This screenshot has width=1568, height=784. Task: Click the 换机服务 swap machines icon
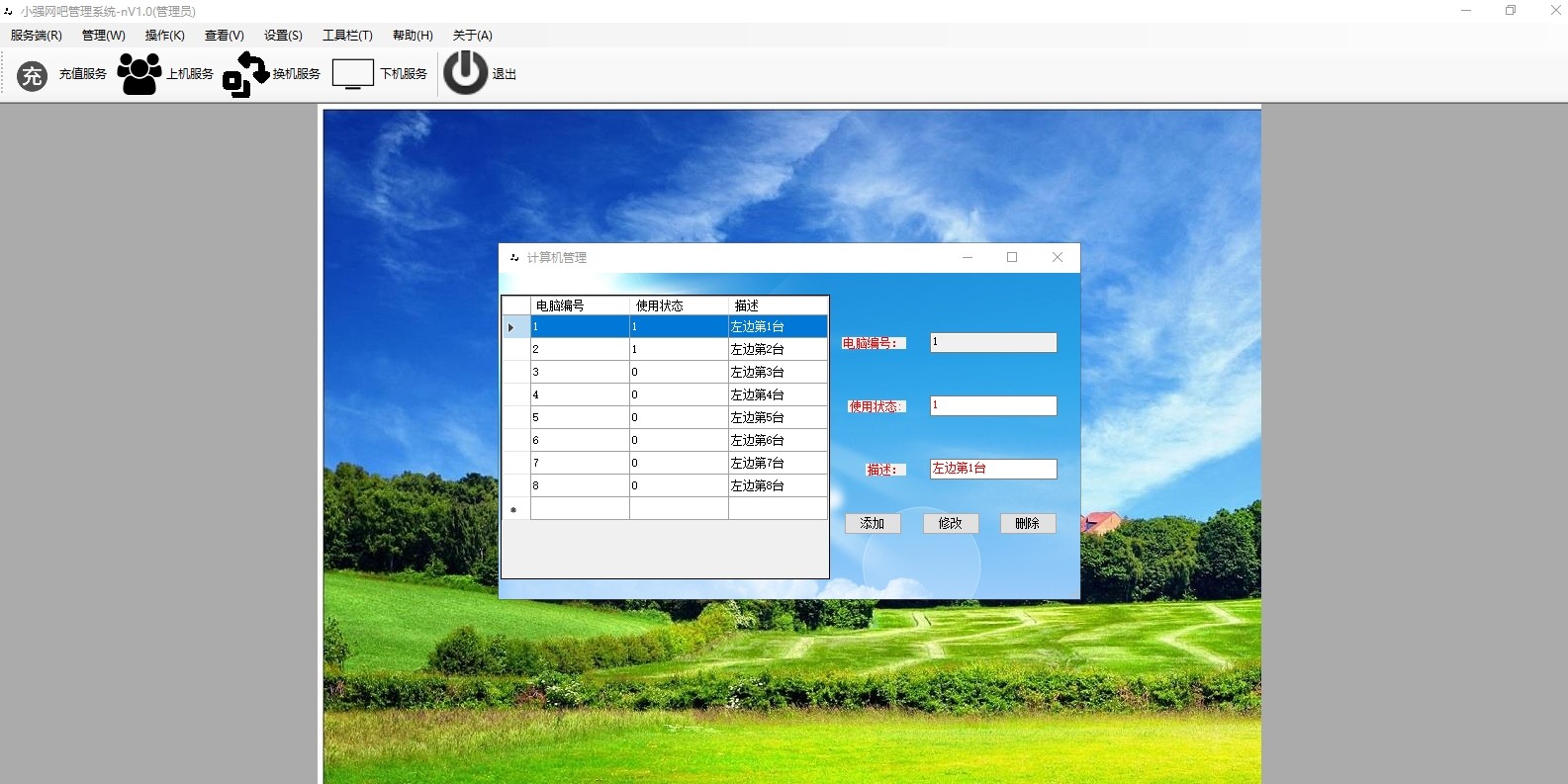[x=245, y=74]
